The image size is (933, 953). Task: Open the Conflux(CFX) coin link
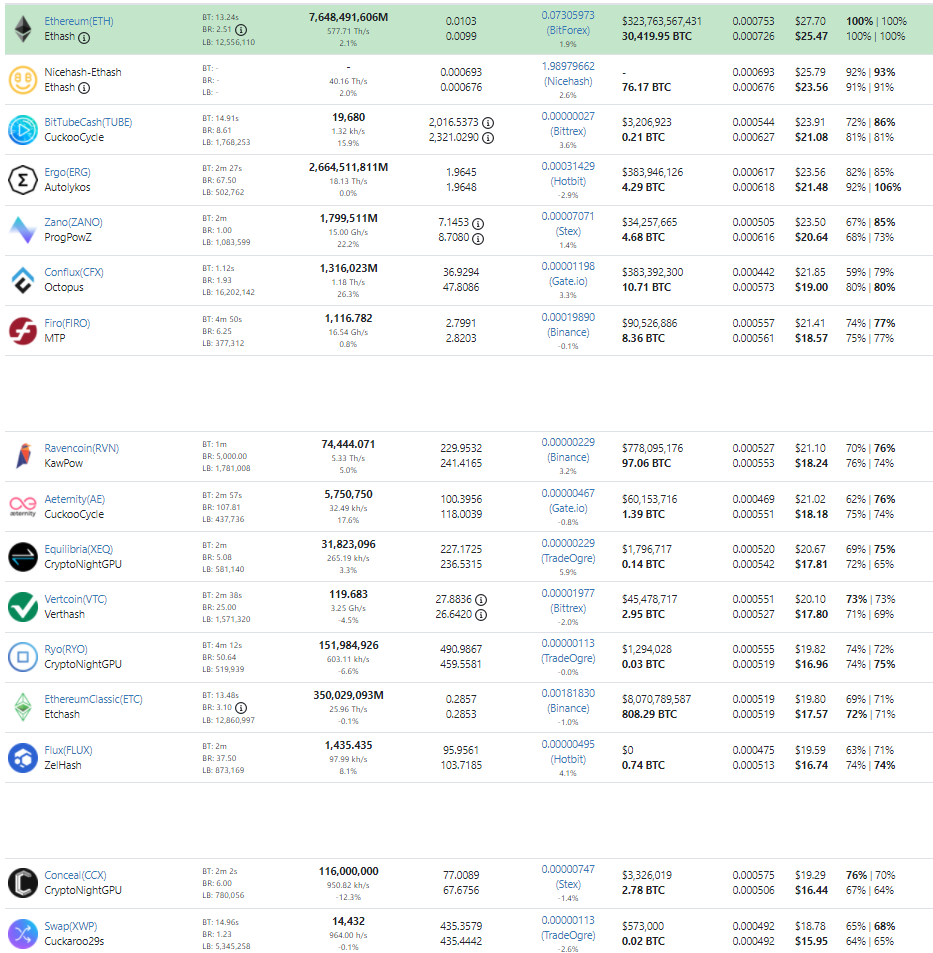coord(74,272)
